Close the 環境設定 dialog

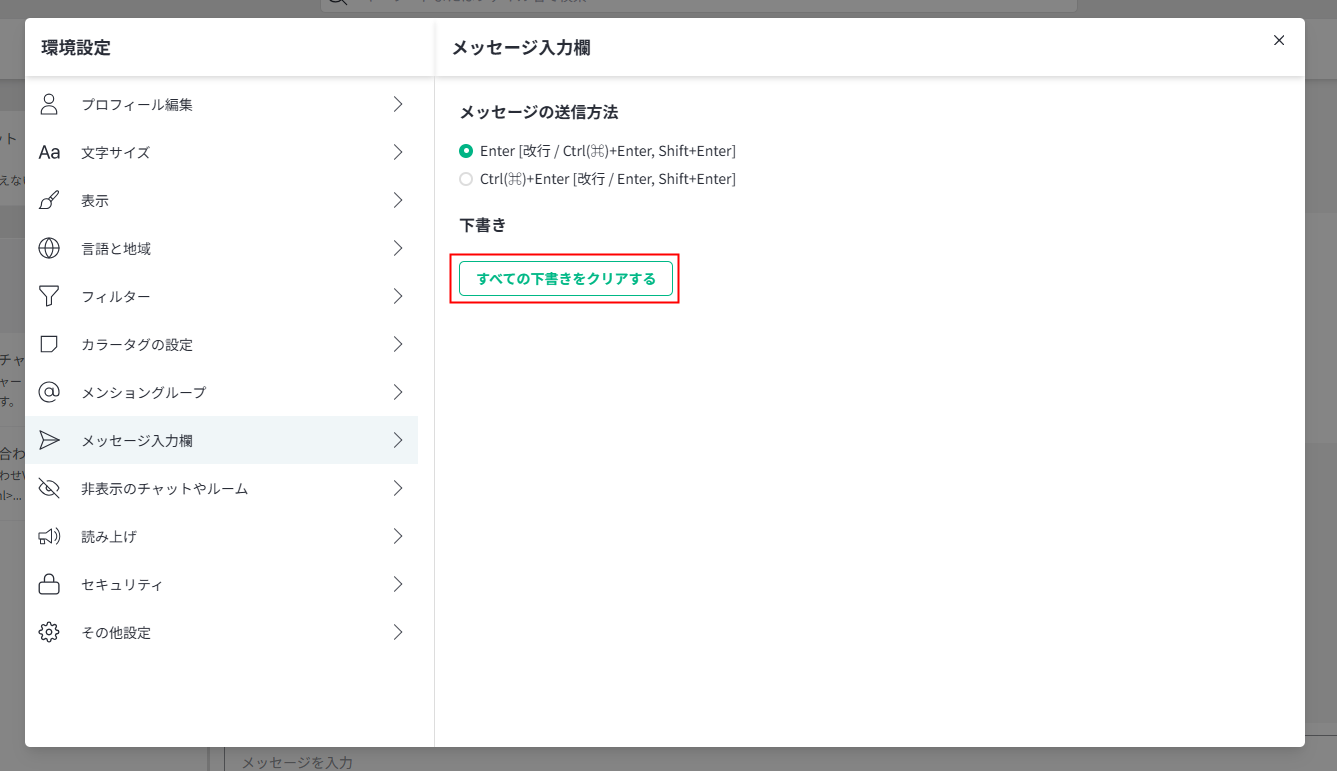click(1279, 40)
